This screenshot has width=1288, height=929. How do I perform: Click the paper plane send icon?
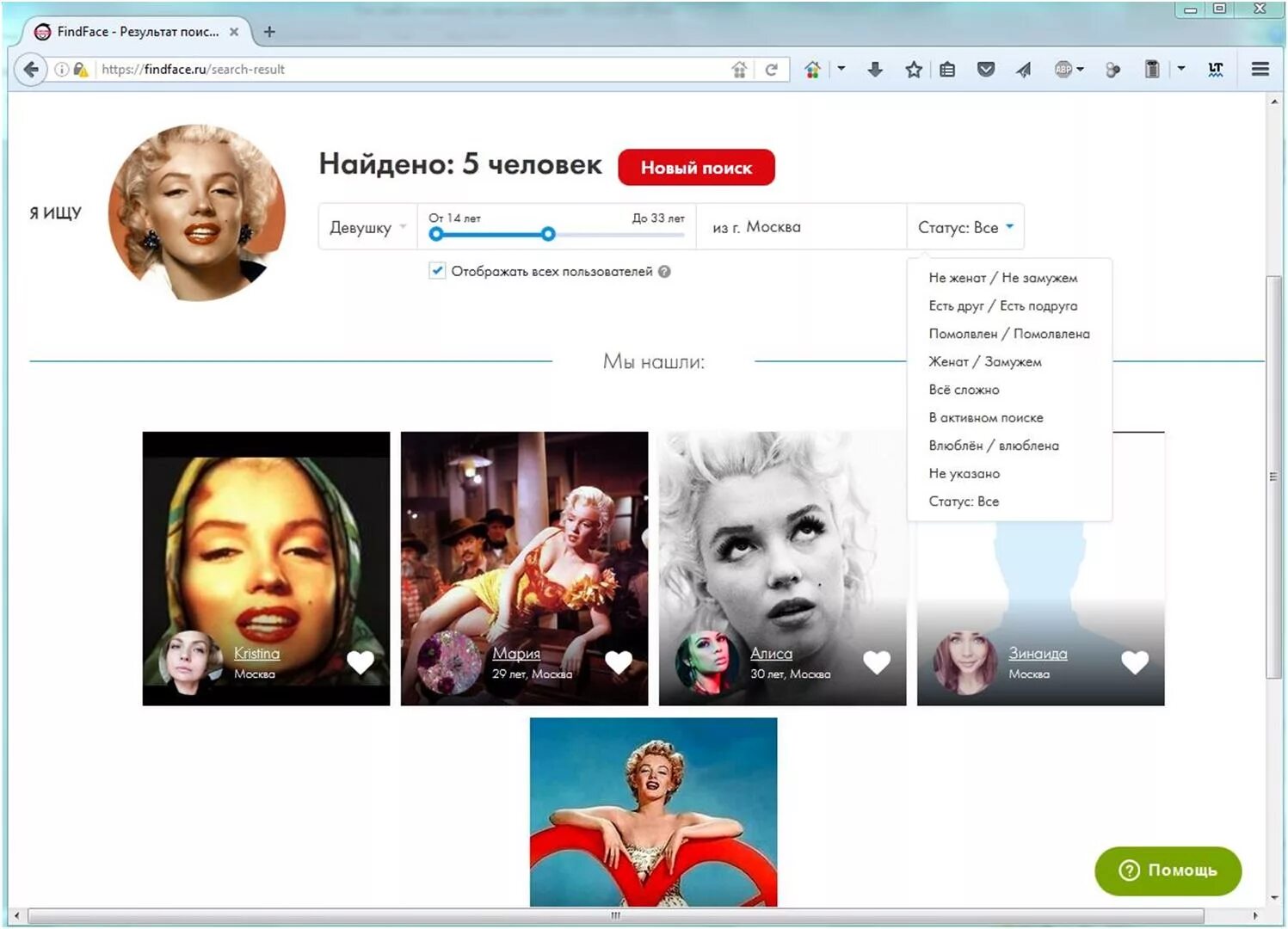pos(1023,70)
